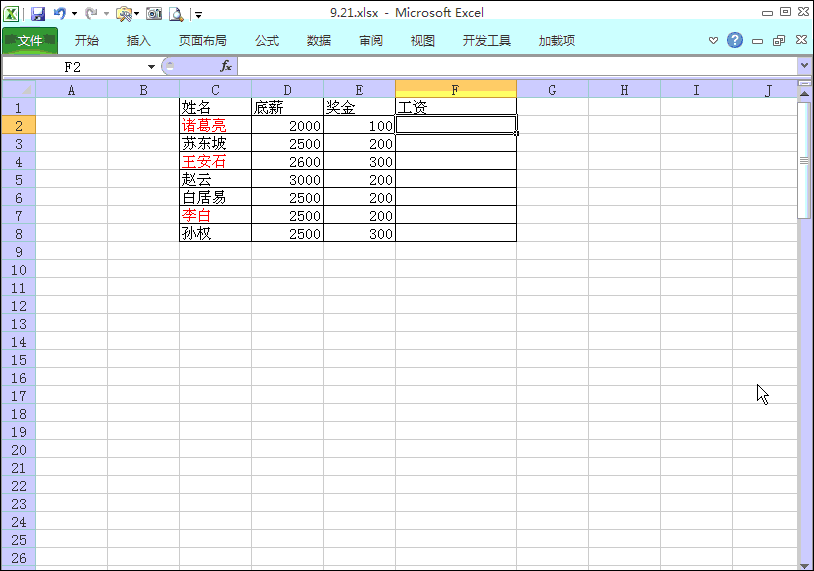Click the split box above the vertical scrollbar
The width and height of the screenshot is (814, 571).
[x=804, y=83]
